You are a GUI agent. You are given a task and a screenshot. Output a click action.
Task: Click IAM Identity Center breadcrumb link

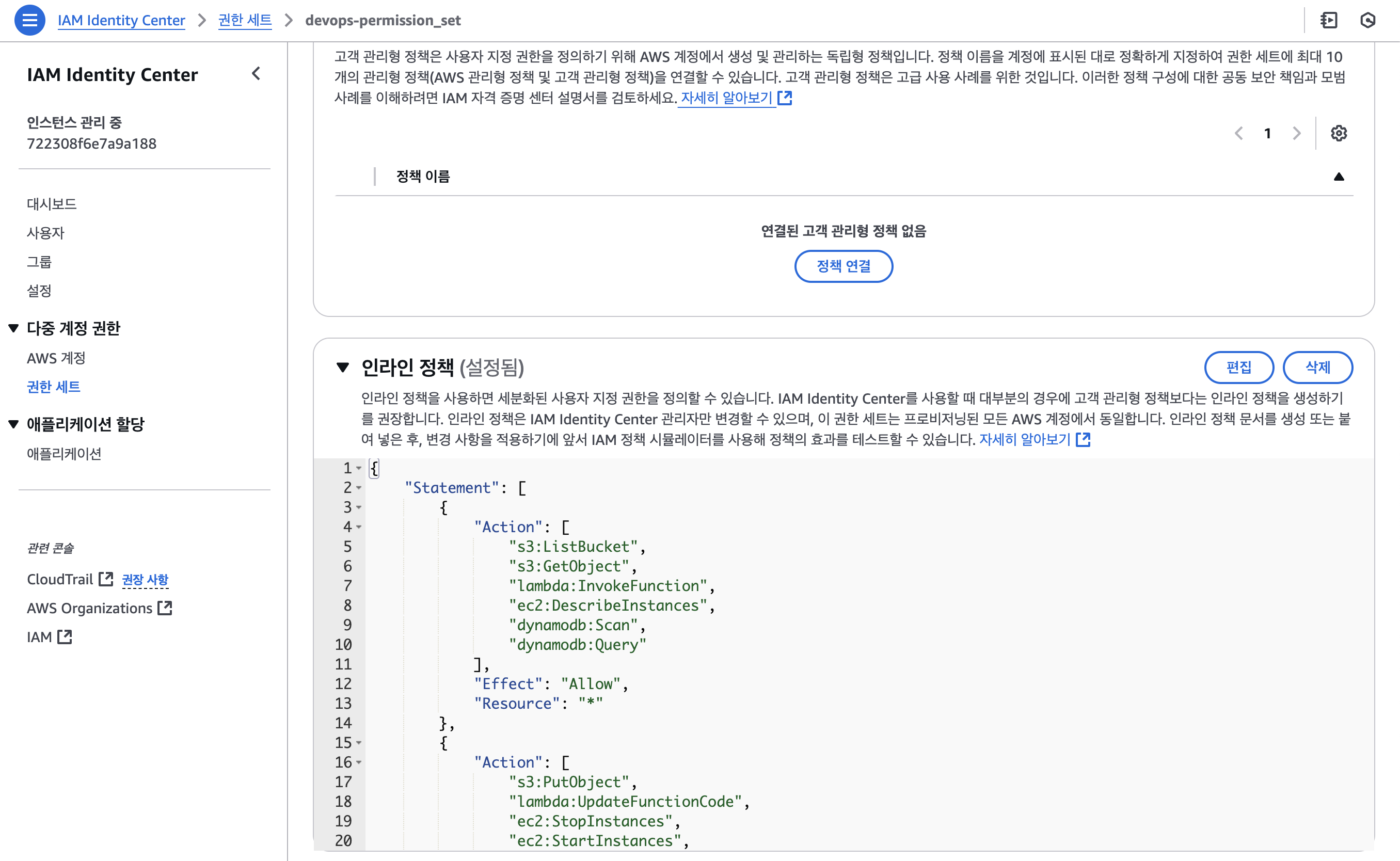[121, 21]
